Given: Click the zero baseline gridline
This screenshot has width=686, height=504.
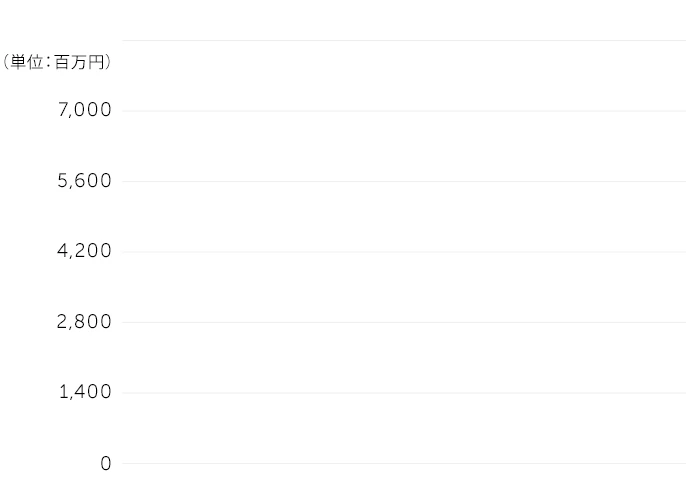Looking at the screenshot, I should (x=404, y=463).
